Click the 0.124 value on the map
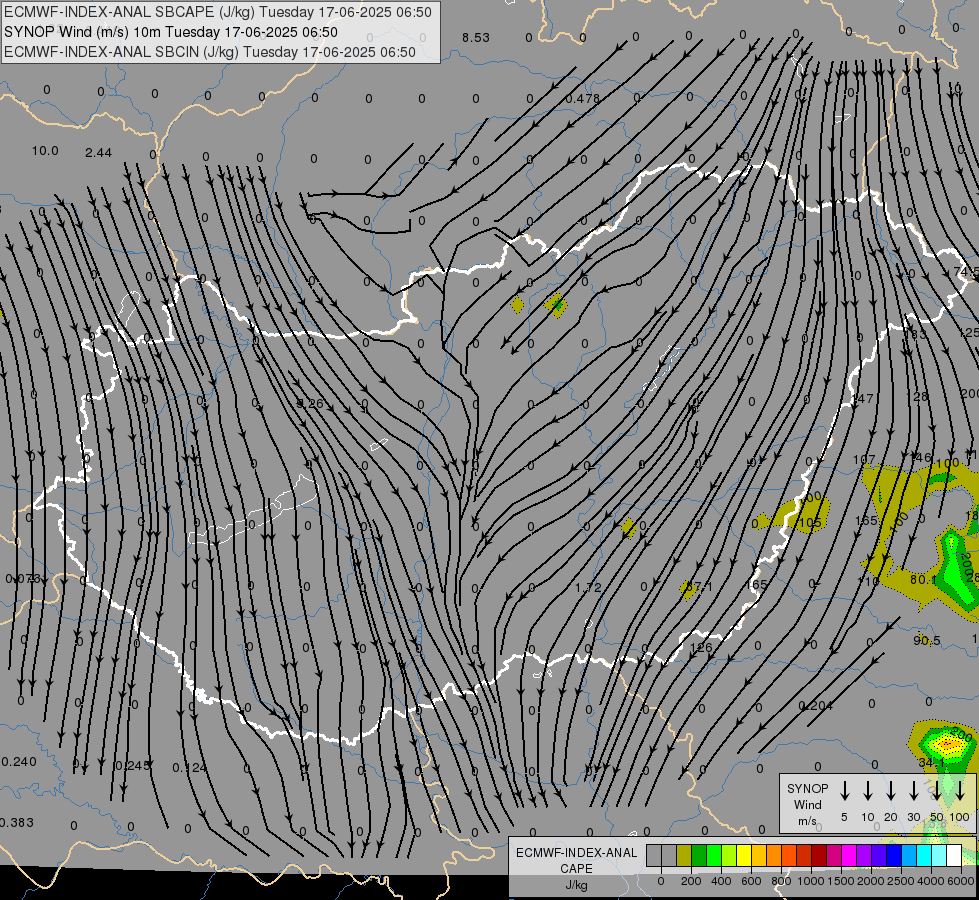The width and height of the screenshot is (979, 900). (189, 768)
